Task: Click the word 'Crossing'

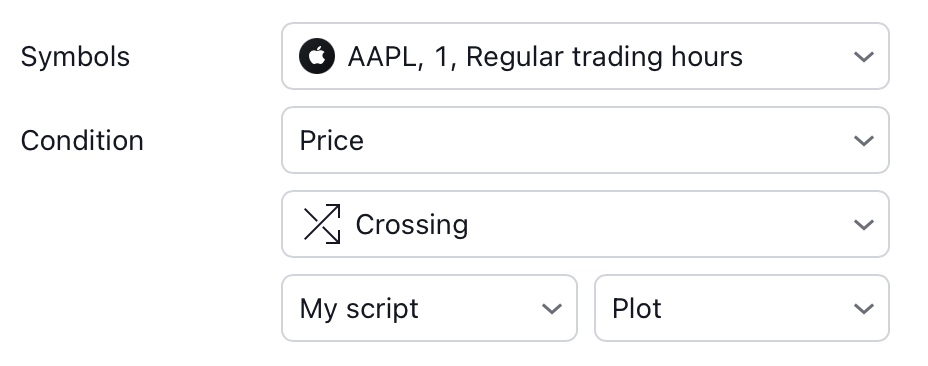Action: (412, 225)
